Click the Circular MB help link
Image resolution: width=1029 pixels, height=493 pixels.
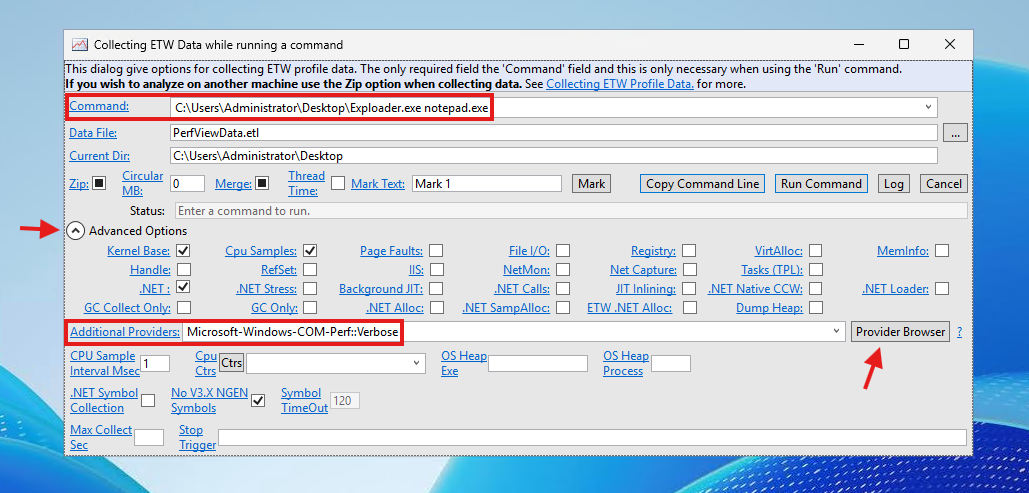tap(142, 183)
